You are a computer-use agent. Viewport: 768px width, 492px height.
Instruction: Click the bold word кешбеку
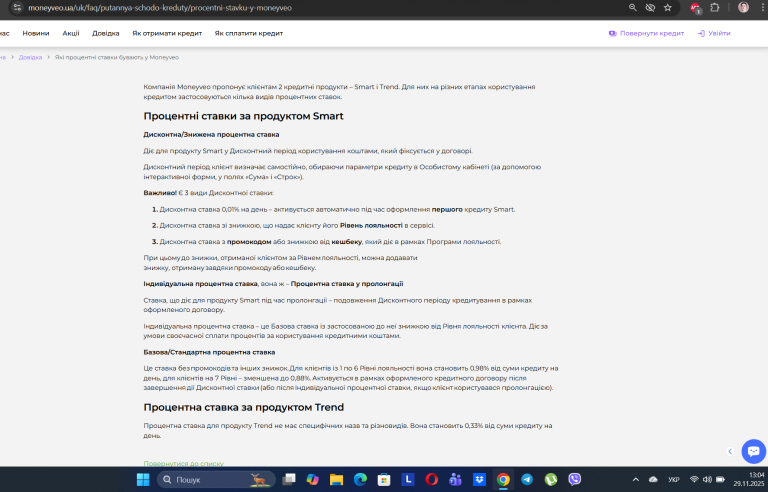coord(347,242)
